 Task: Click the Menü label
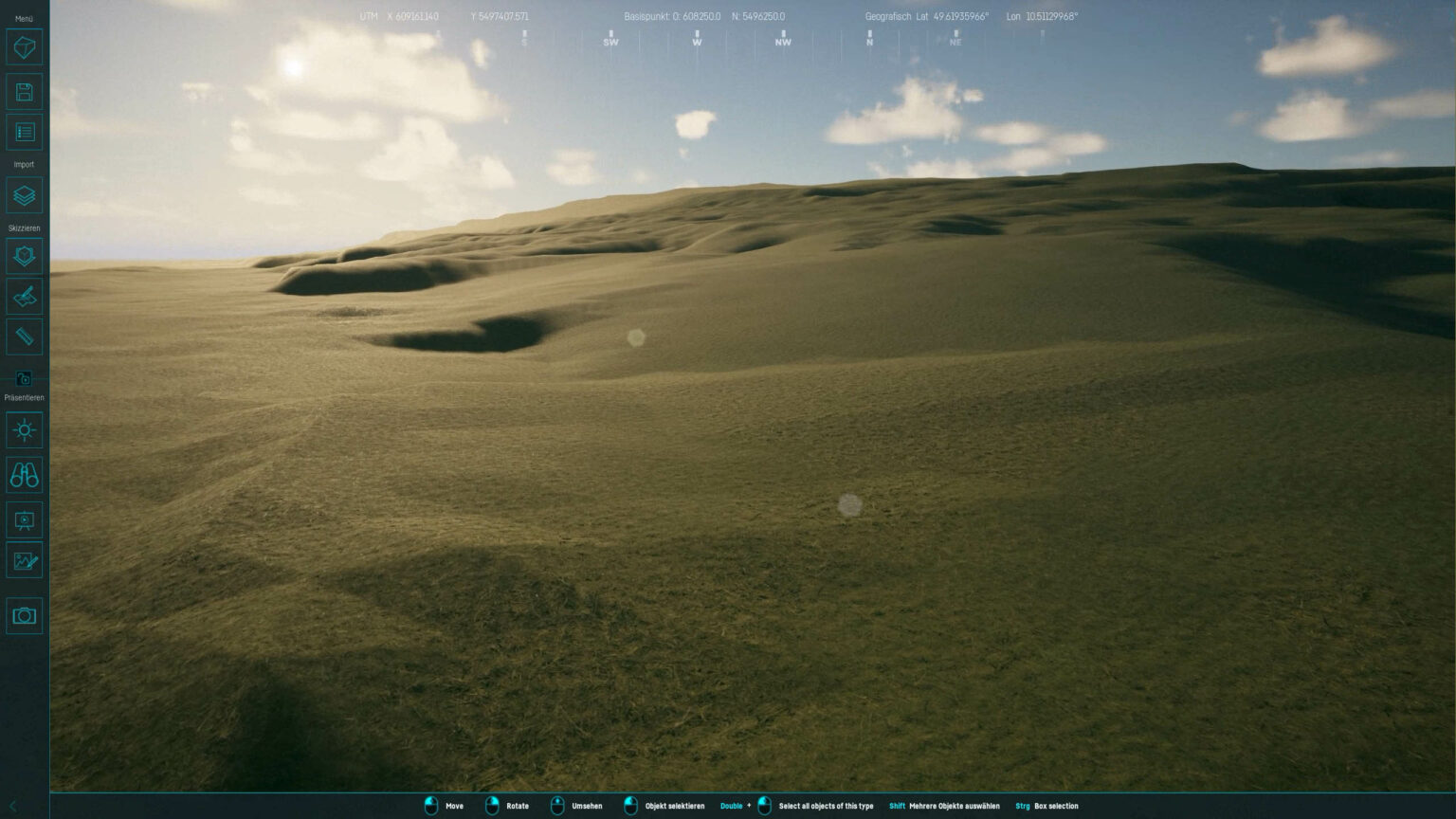(25, 19)
